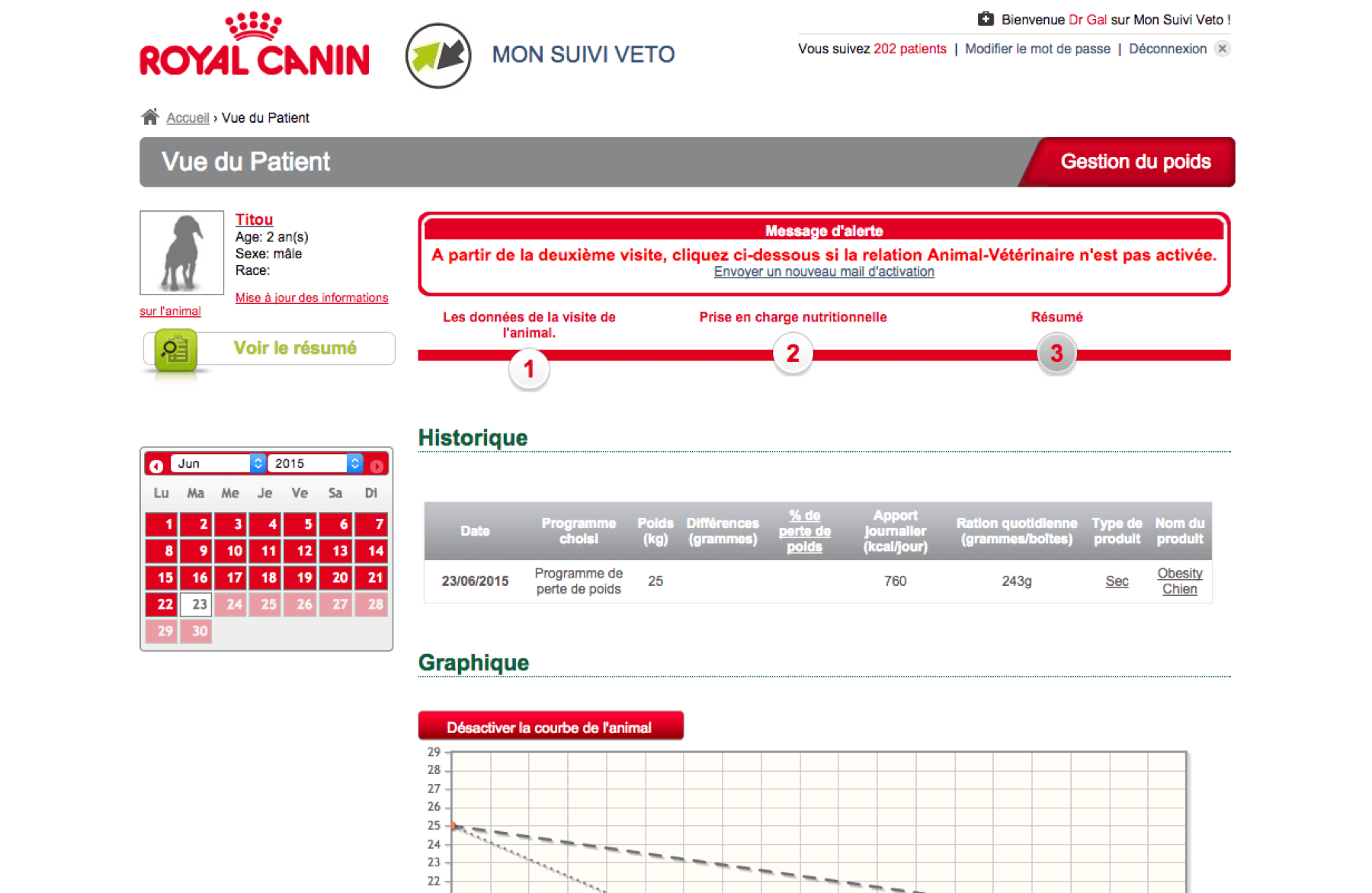Open the Accueil breadcrumb link
1372x893 pixels.
(188, 118)
